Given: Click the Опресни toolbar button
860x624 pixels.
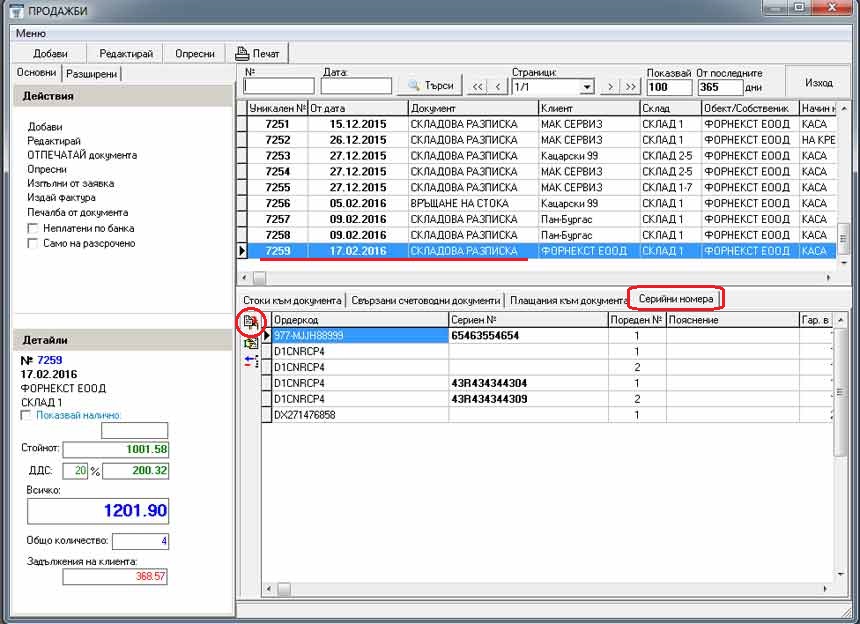Looking at the screenshot, I should [x=195, y=54].
